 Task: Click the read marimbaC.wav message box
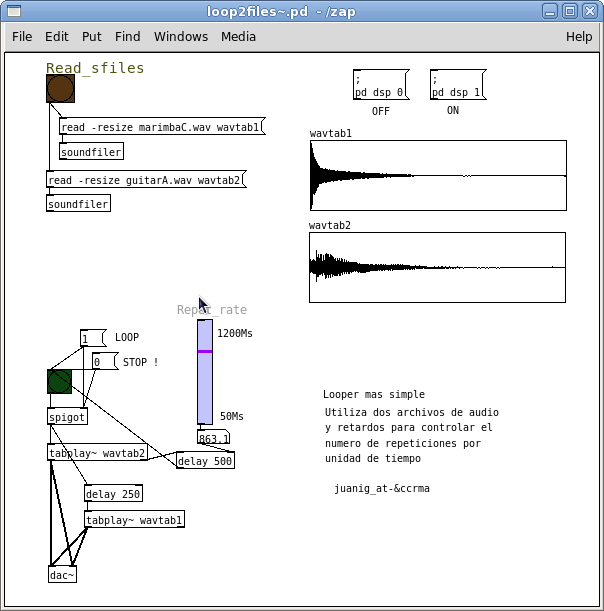coord(161,127)
